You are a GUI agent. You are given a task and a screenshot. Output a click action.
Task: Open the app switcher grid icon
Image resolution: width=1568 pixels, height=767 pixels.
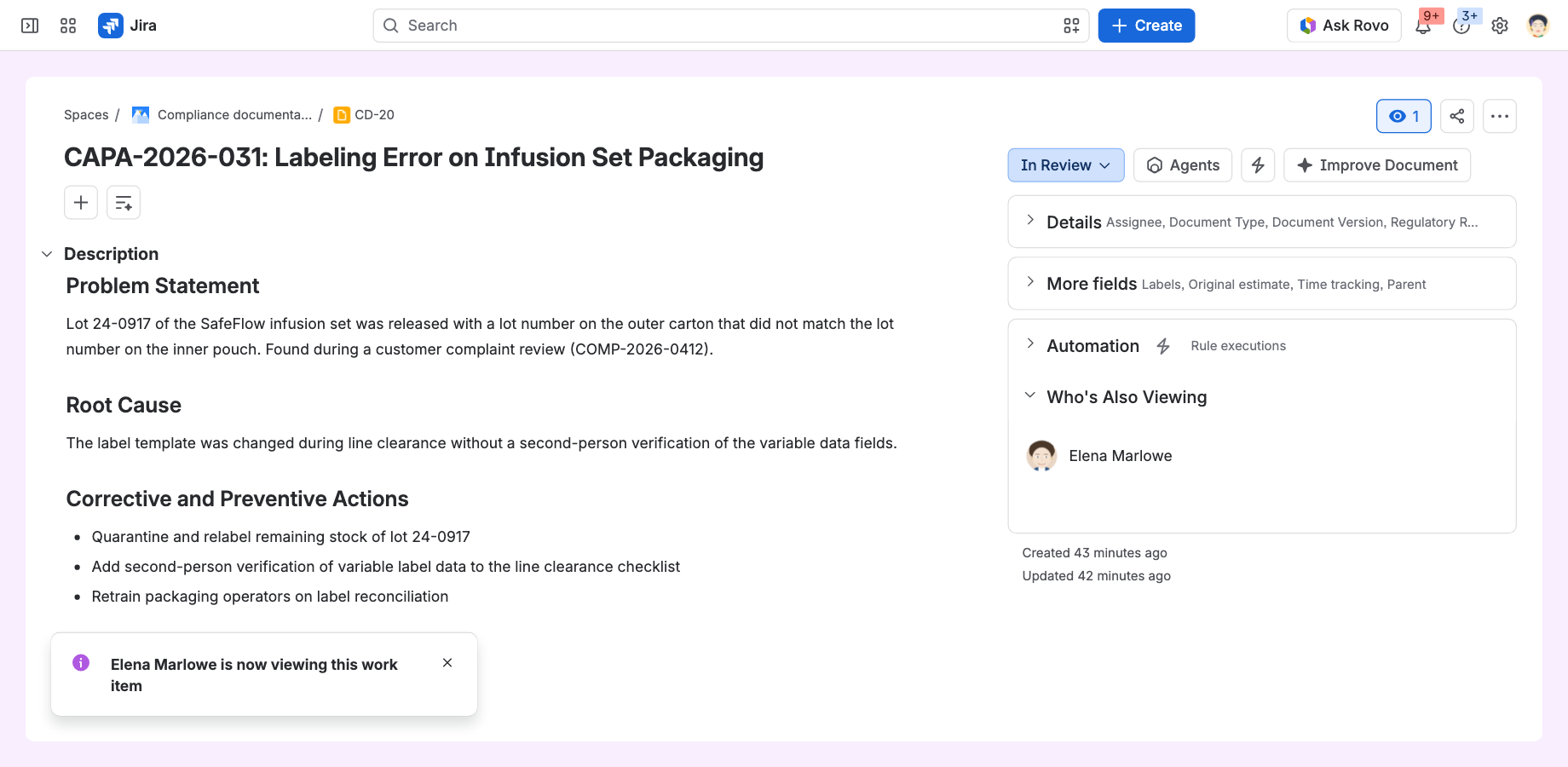(68, 26)
